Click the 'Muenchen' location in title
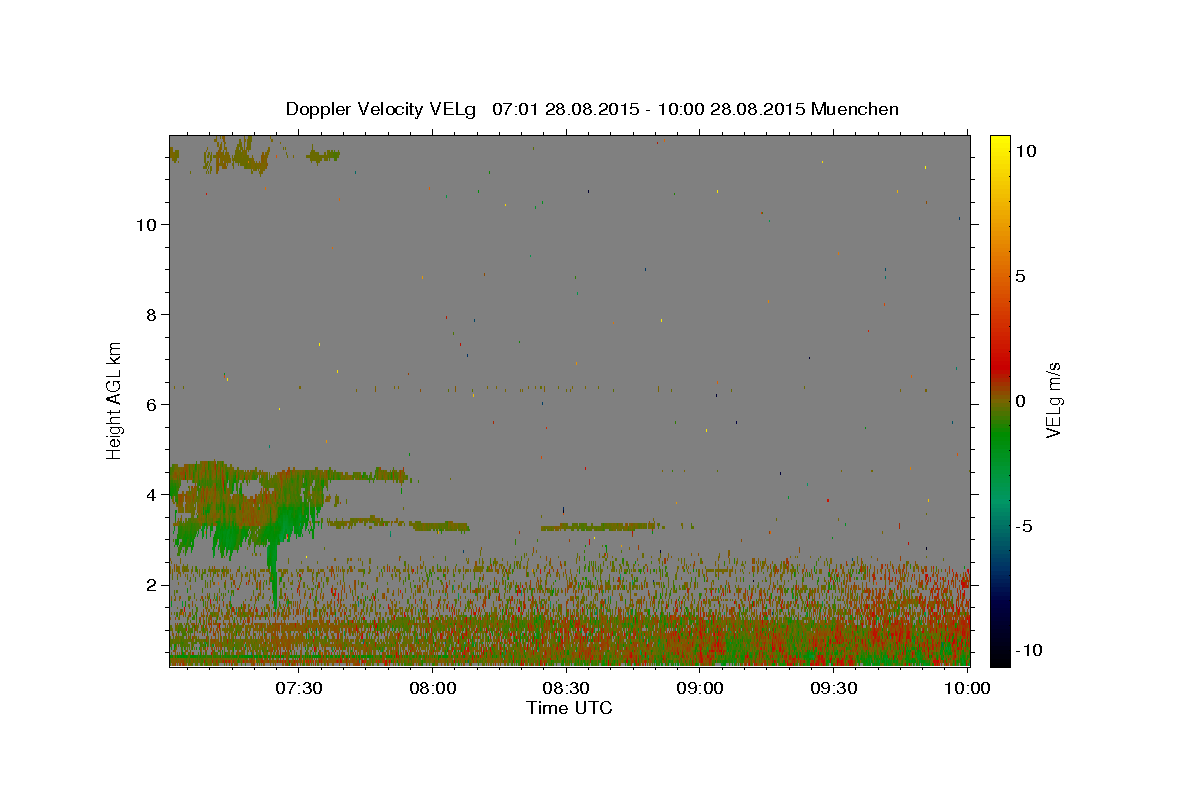 click(x=855, y=109)
